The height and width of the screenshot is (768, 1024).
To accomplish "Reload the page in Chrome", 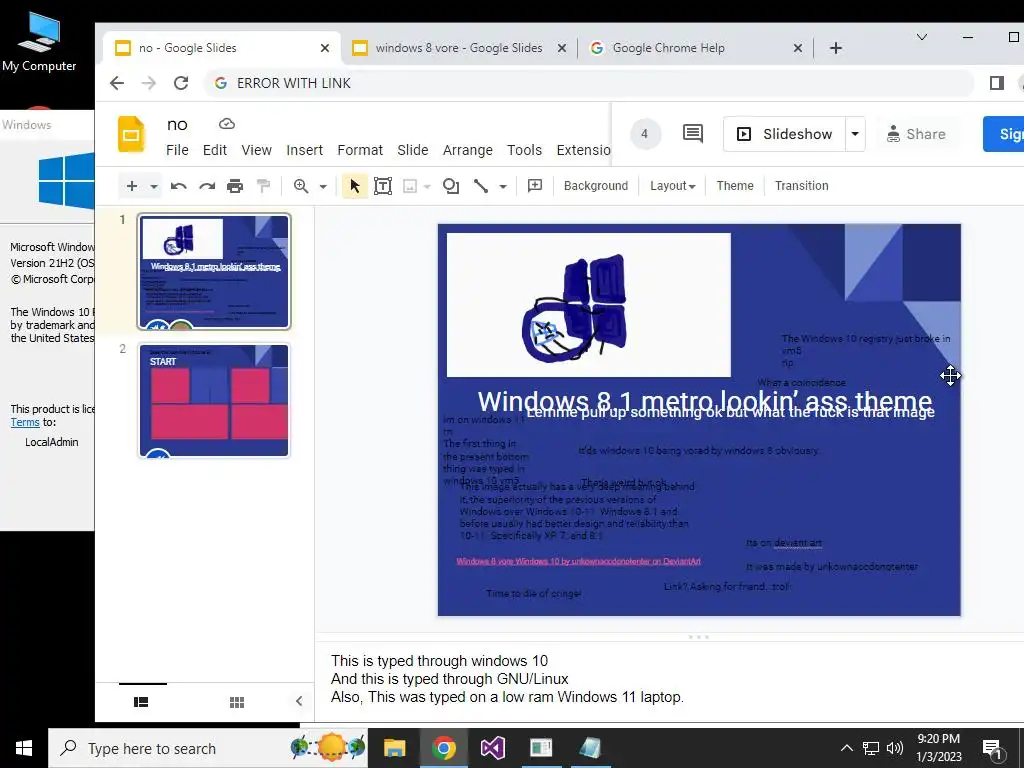I will coord(181,83).
